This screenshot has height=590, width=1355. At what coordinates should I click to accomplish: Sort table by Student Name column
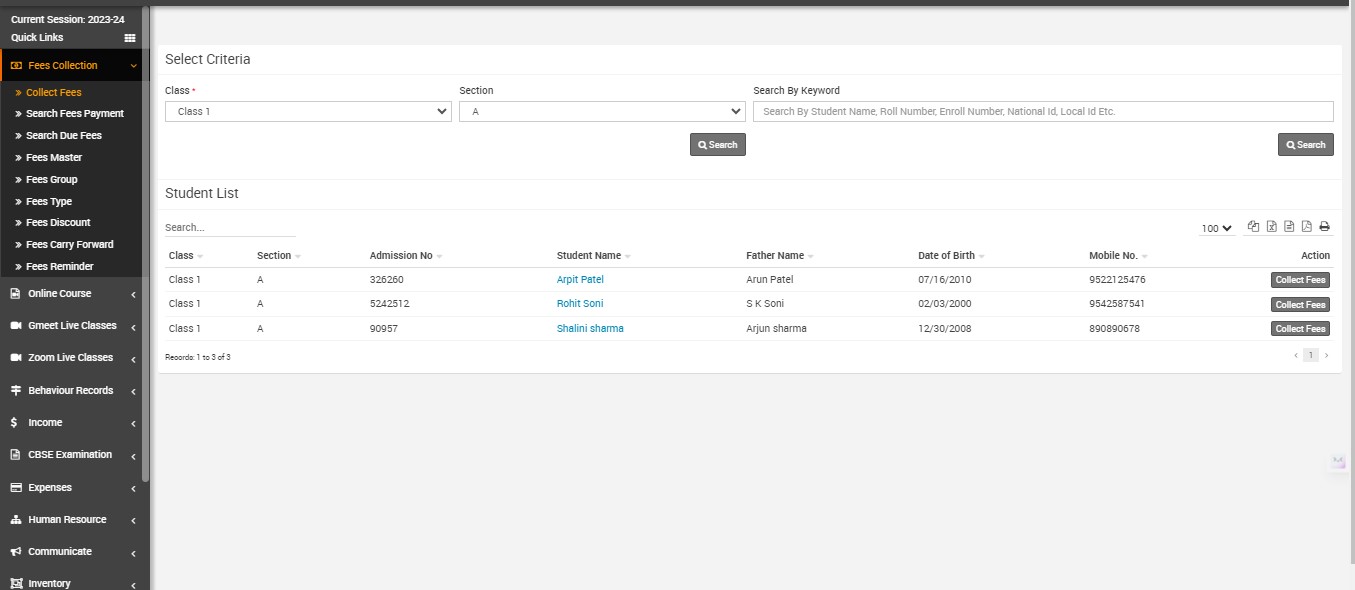pos(589,256)
